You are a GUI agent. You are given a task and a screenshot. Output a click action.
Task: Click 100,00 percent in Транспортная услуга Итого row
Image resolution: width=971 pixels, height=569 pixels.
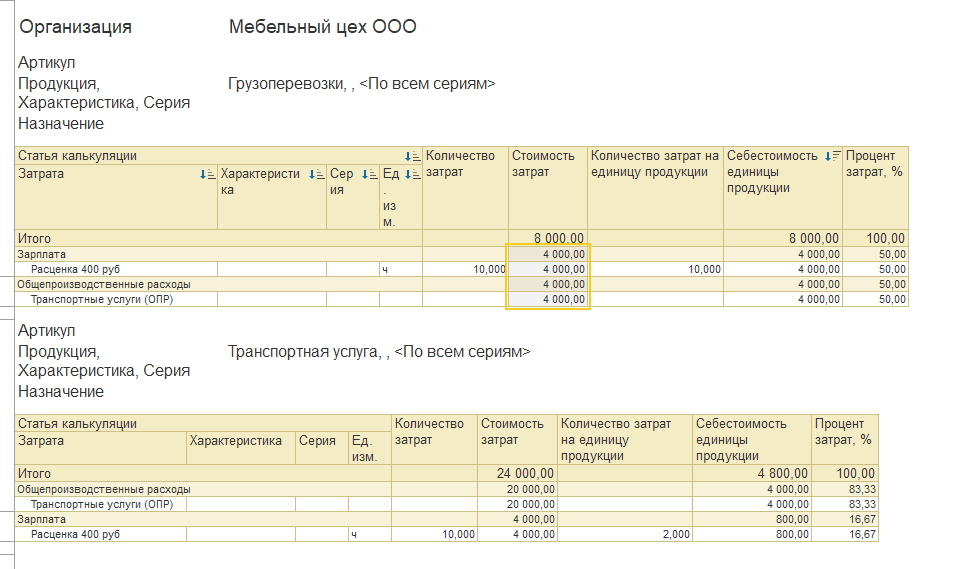[856, 474]
